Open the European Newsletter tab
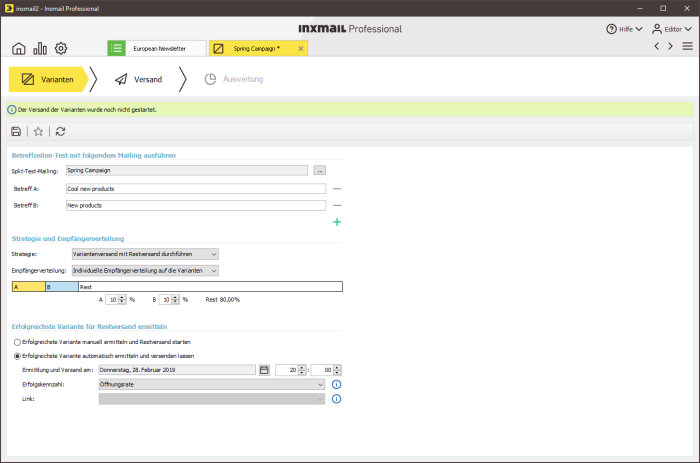Image resolution: width=700 pixels, height=463 pixels. (x=159, y=48)
